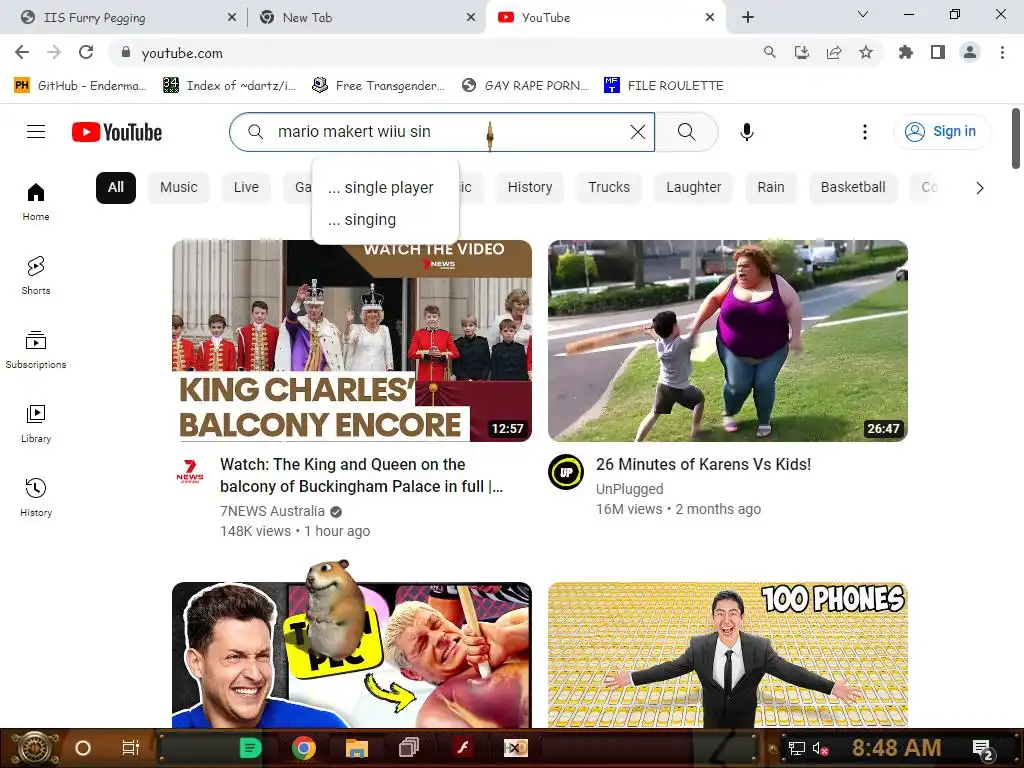
Task: Select the All filter chip
Action: click(116, 187)
